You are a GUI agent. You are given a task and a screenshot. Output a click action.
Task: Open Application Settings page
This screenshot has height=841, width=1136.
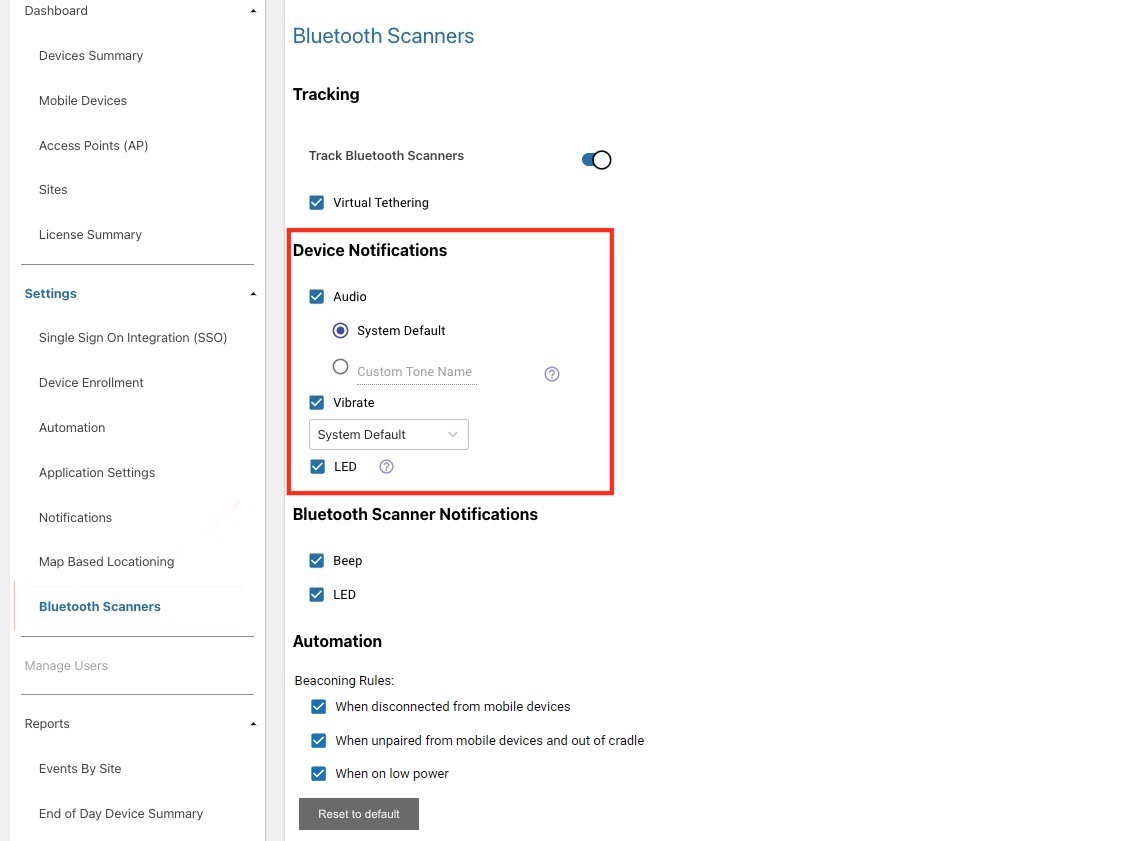tap(97, 472)
